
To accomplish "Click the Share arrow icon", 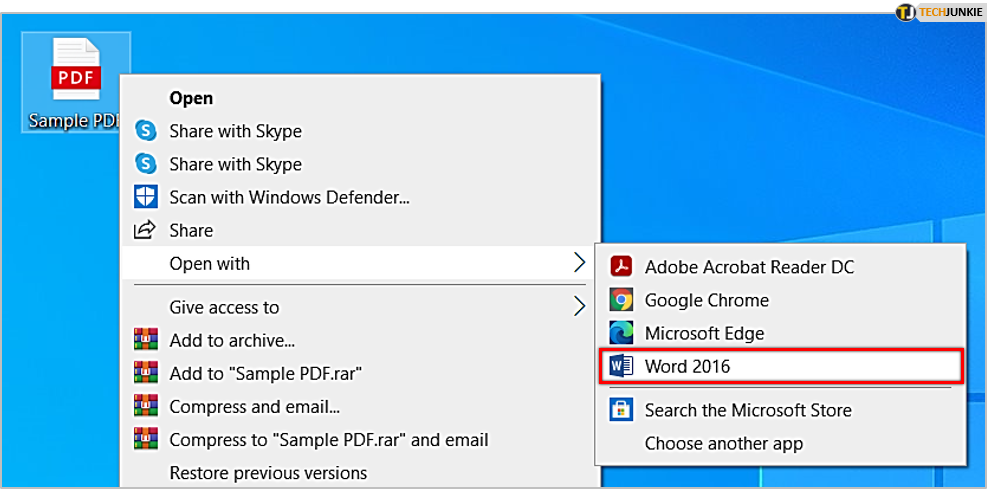I will (146, 230).
